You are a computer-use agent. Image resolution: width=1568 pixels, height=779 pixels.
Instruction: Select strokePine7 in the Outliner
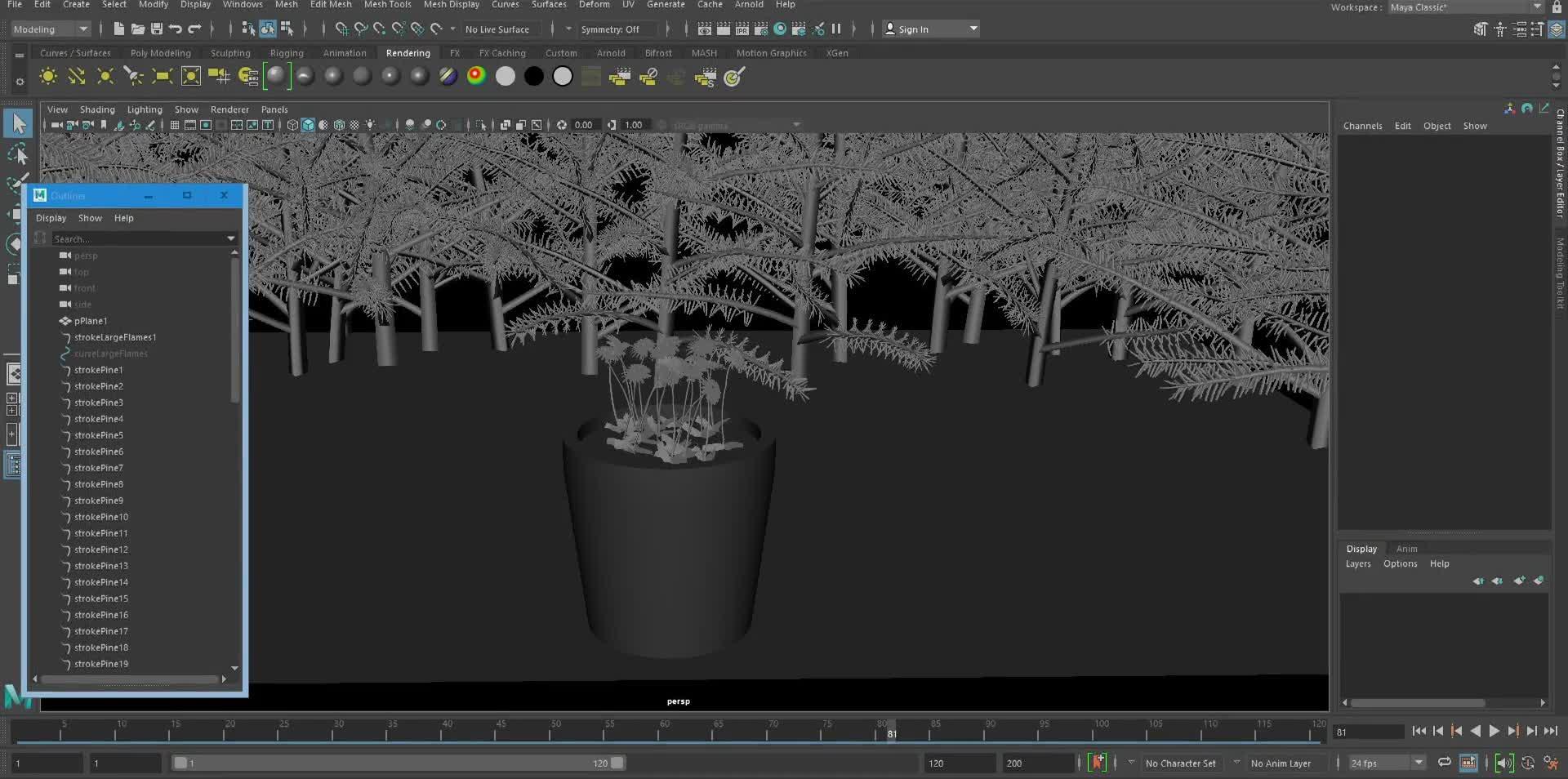(x=99, y=468)
